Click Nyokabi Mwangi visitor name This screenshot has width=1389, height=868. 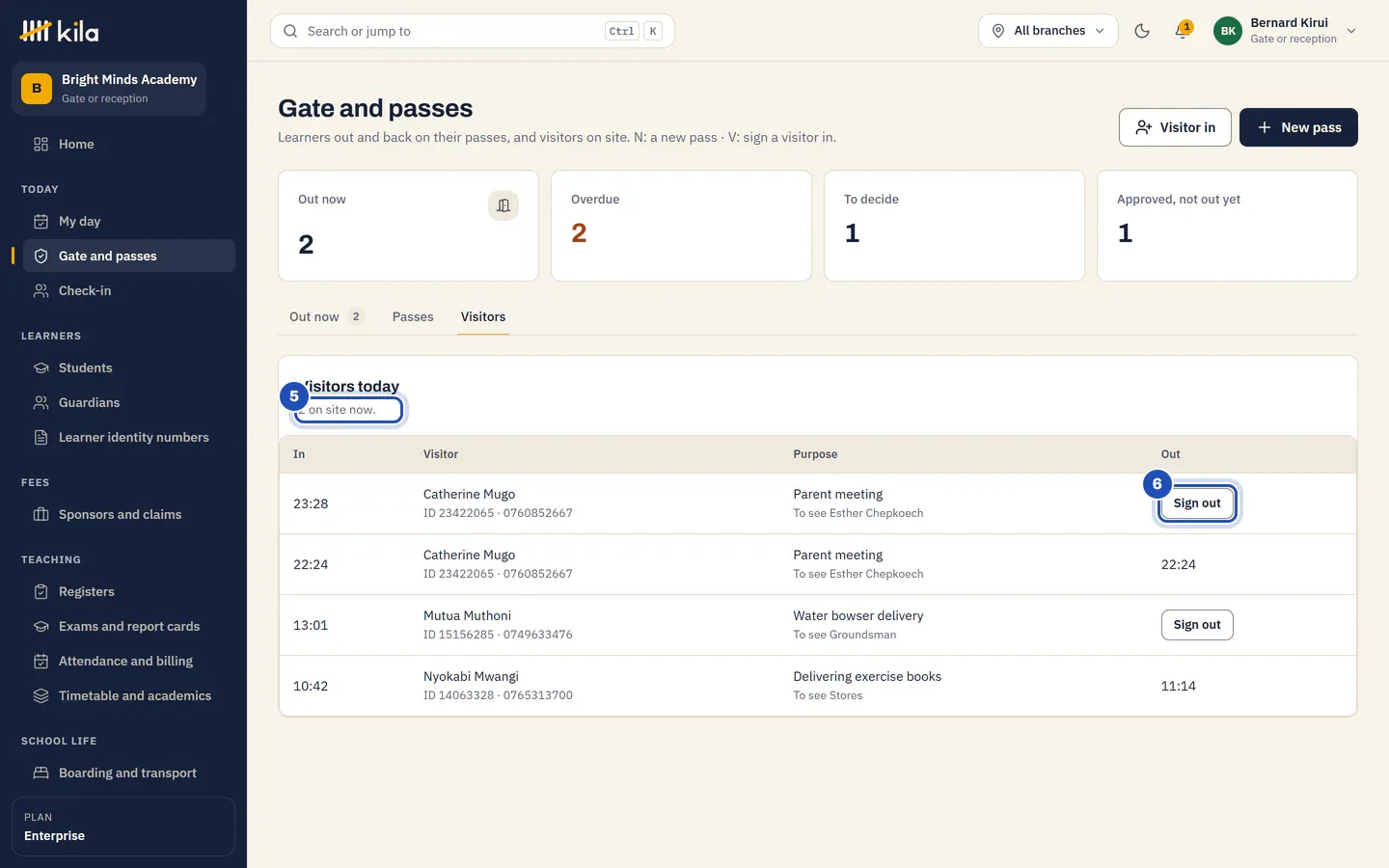click(x=471, y=676)
